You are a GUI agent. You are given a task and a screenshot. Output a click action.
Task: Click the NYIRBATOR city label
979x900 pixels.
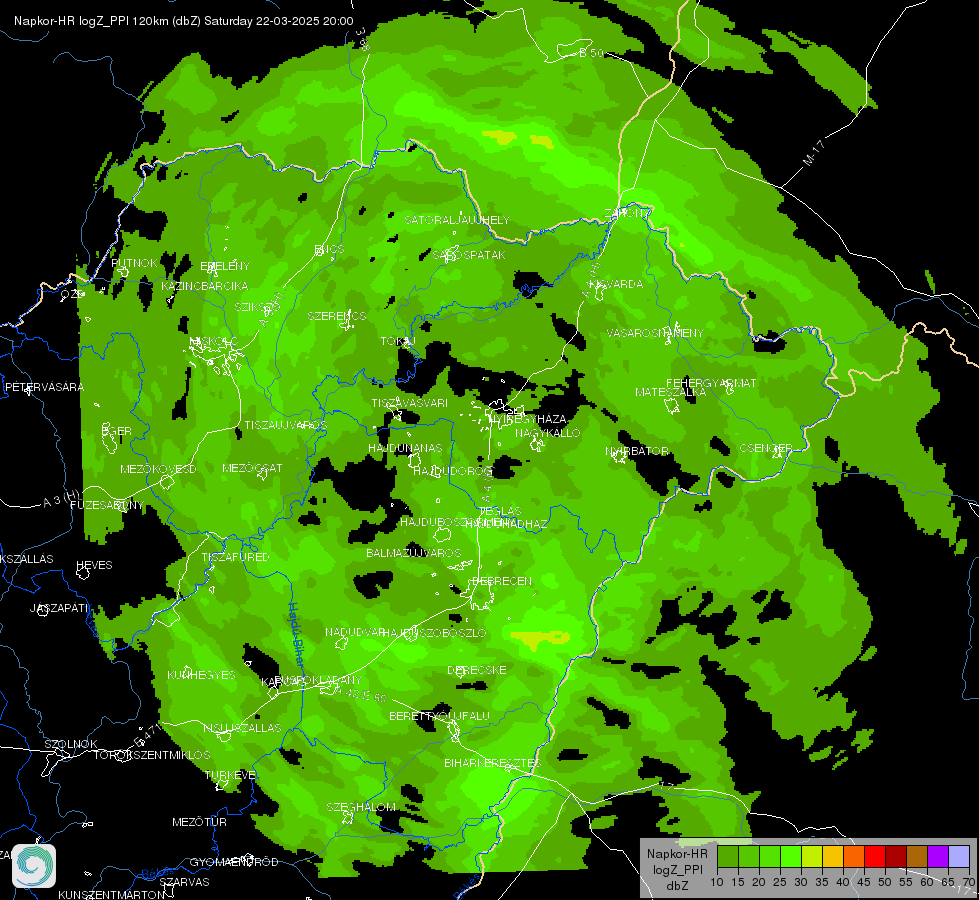pos(637,451)
